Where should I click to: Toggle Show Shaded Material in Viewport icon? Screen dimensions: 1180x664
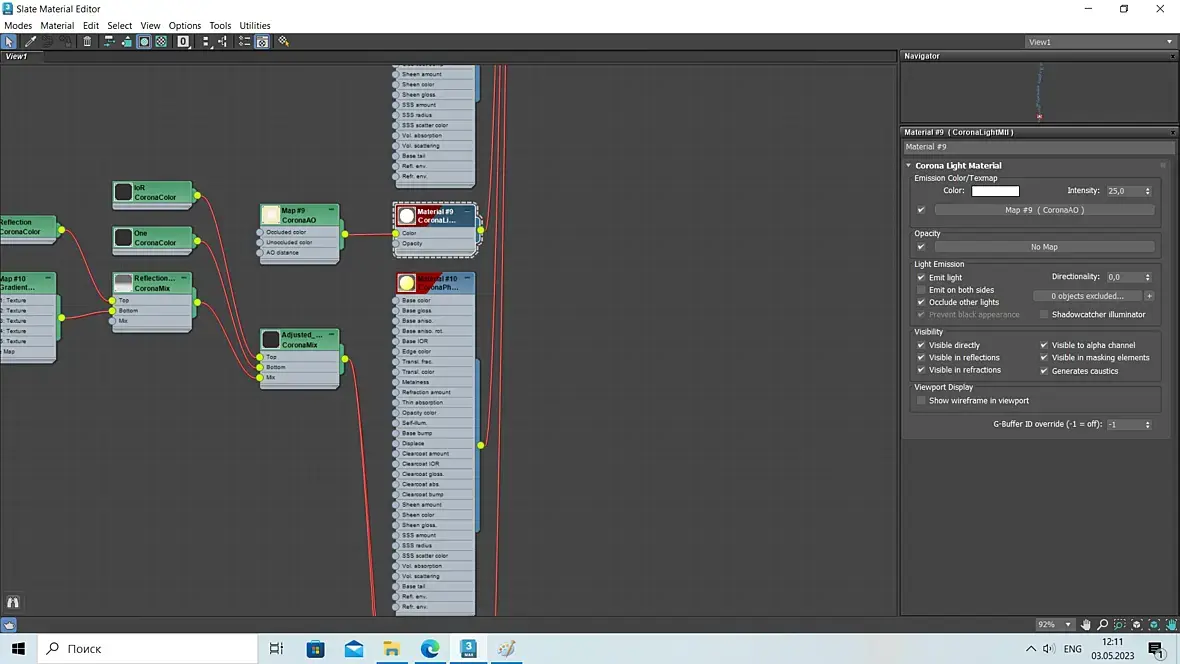[x=144, y=42]
